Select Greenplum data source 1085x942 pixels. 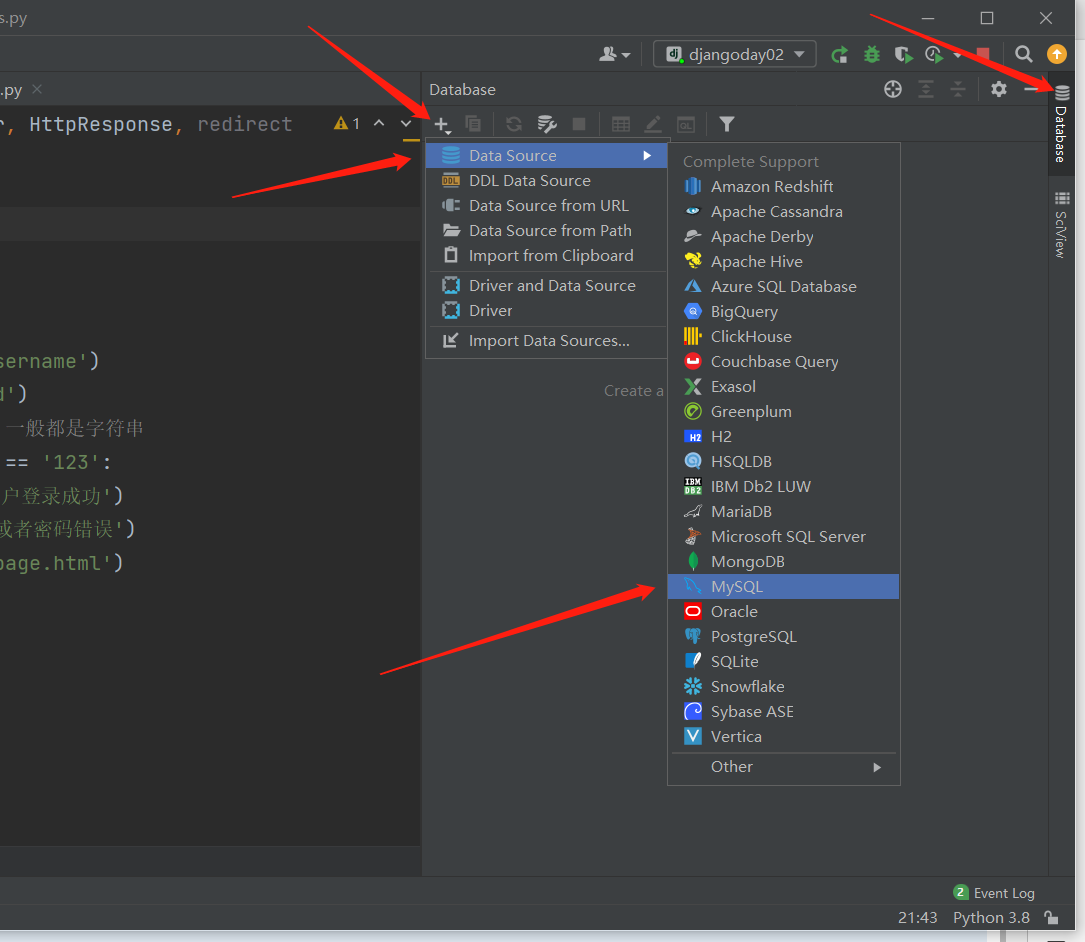coord(783,411)
